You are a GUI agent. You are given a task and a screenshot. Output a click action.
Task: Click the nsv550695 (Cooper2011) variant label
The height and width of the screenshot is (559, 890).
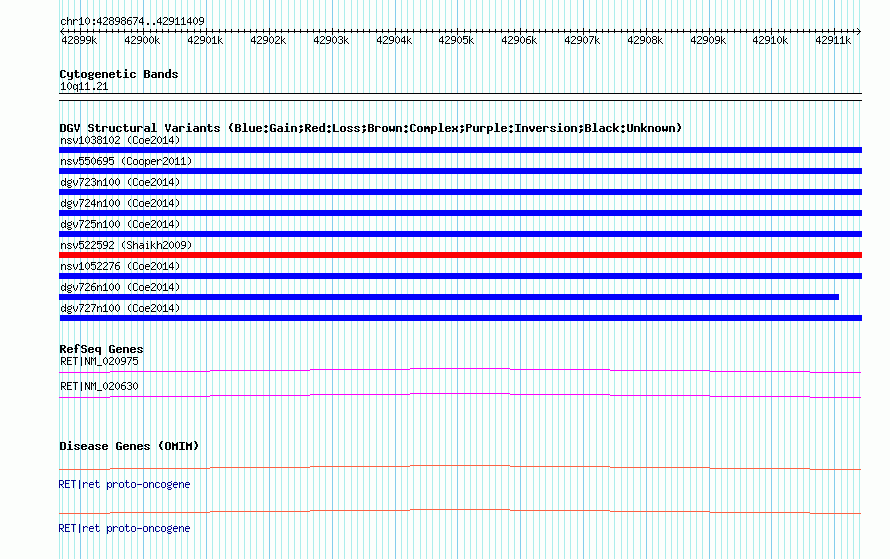click(126, 161)
